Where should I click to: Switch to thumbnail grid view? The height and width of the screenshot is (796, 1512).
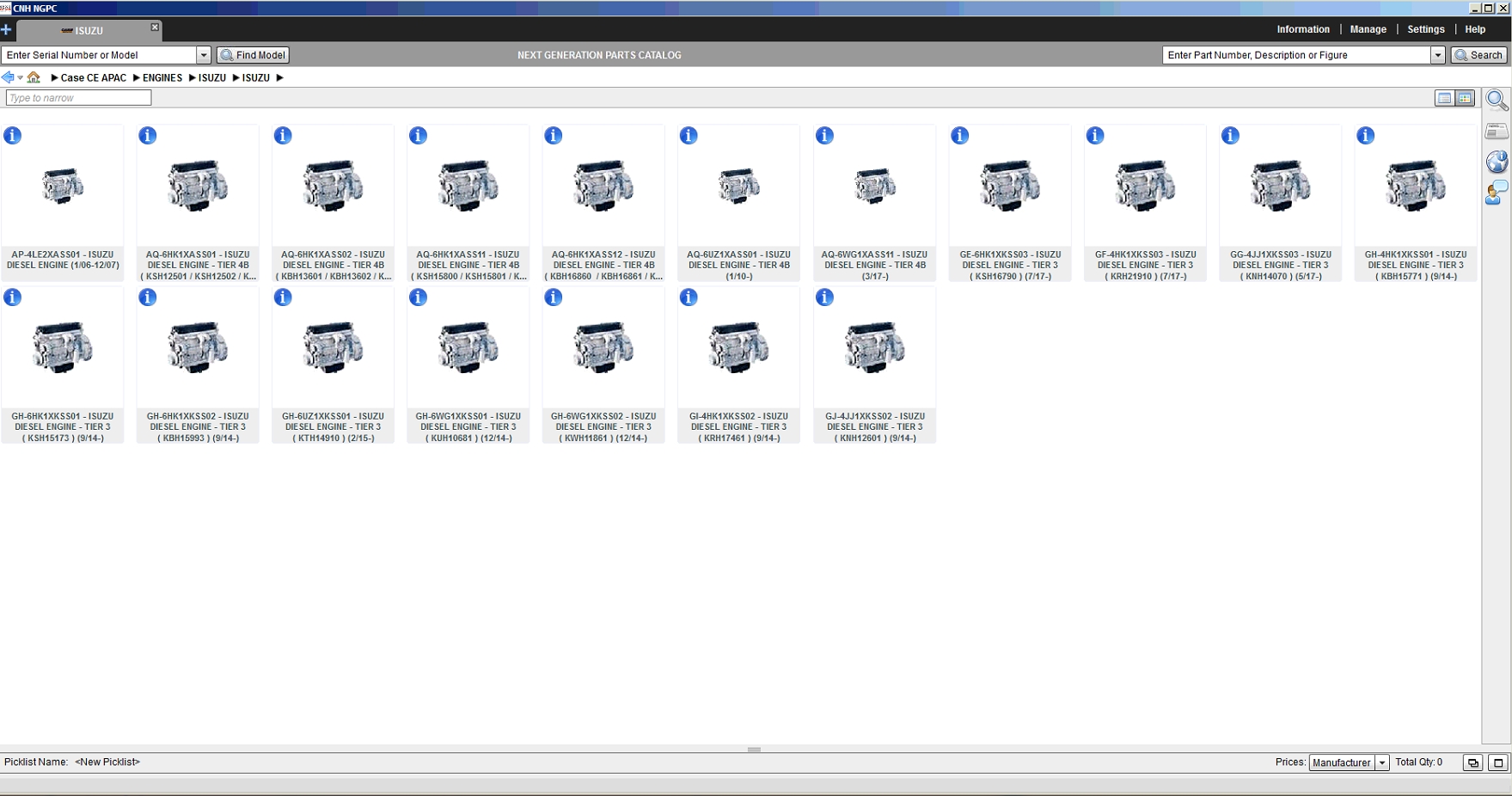tap(1465, 98)
